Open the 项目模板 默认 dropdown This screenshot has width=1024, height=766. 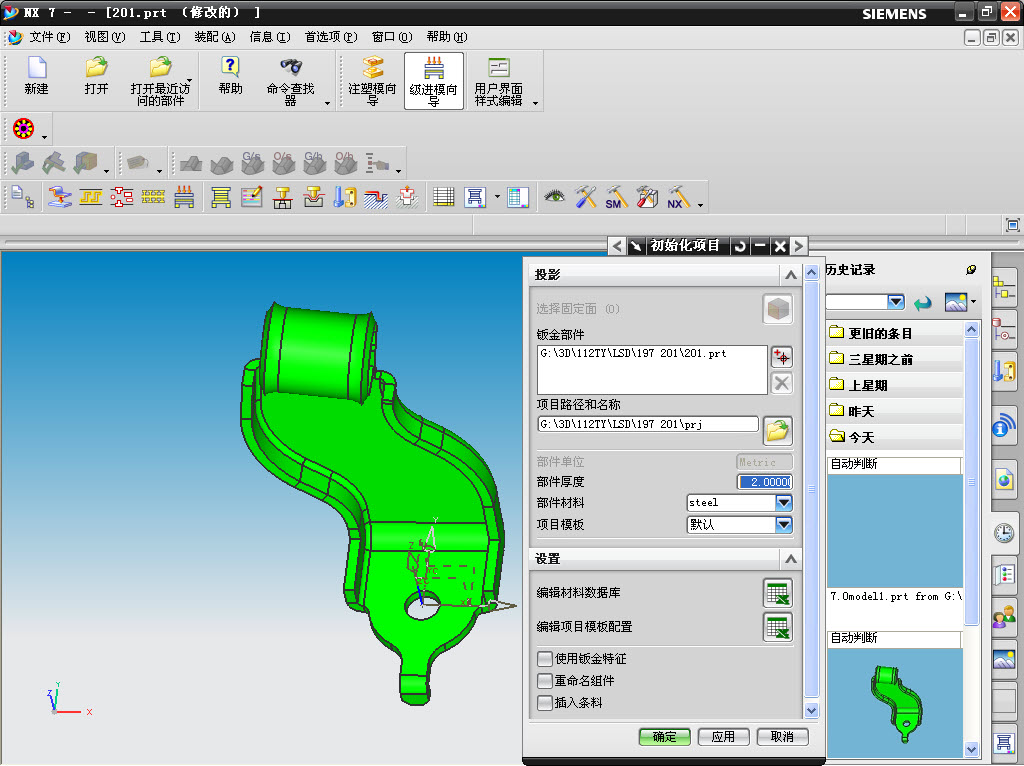[x=784, y=524]
